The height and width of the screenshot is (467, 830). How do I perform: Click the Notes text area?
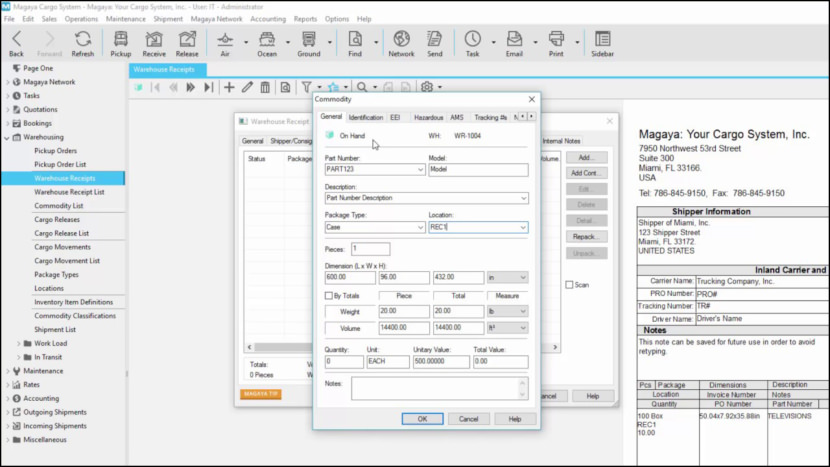click(439, 389)
